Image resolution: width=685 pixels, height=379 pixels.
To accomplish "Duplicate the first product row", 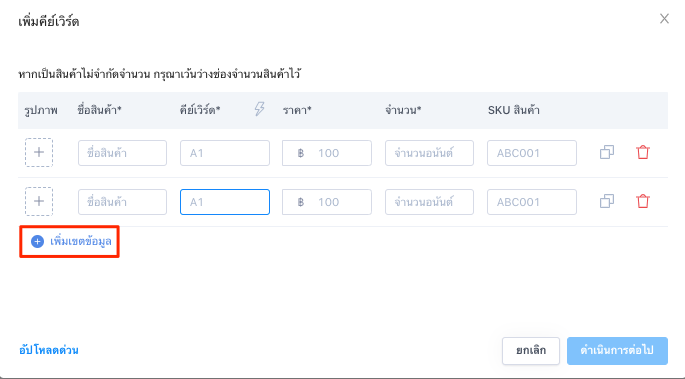I will pos(607,152).
